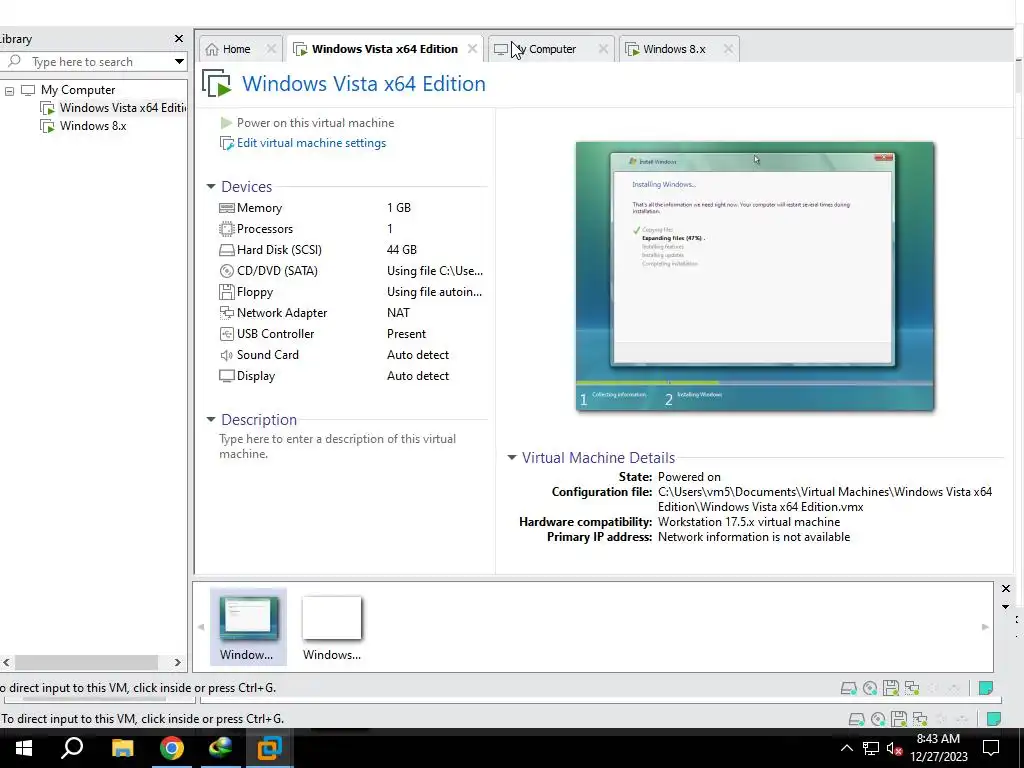Click the Network Adapter device icon
Viewport: 1024px width, 768px height.
coord(227,313)
